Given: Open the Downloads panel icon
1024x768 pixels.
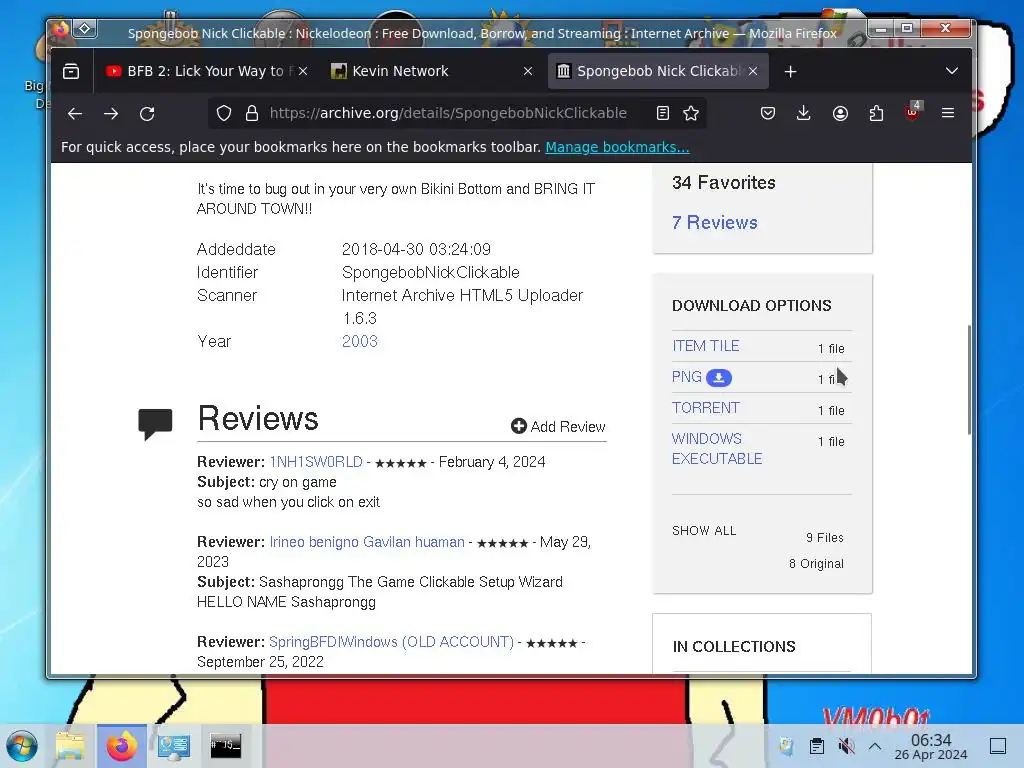Looking at the screenshot, I should pos(804,114).
